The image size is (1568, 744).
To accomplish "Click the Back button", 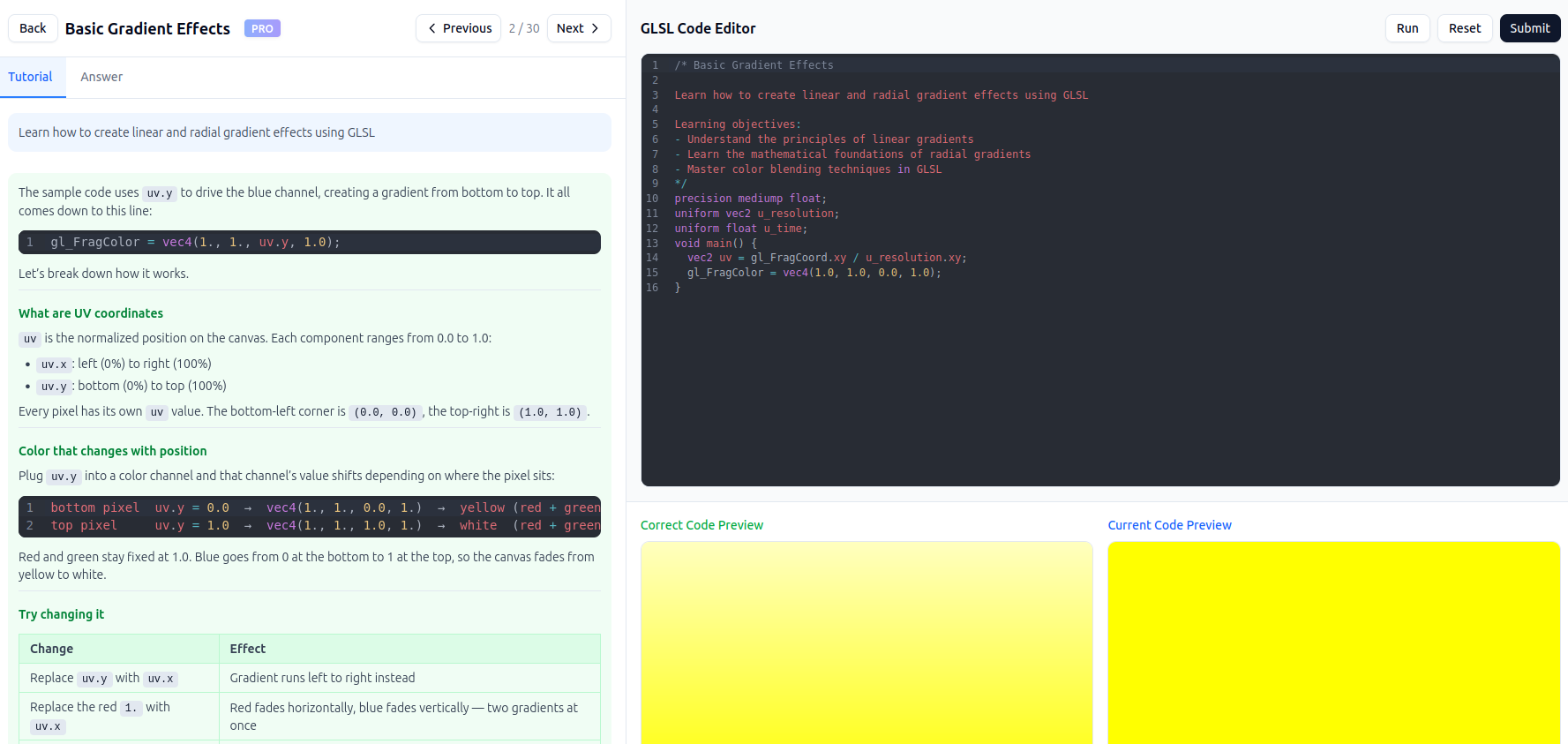I will pos(33,28).
